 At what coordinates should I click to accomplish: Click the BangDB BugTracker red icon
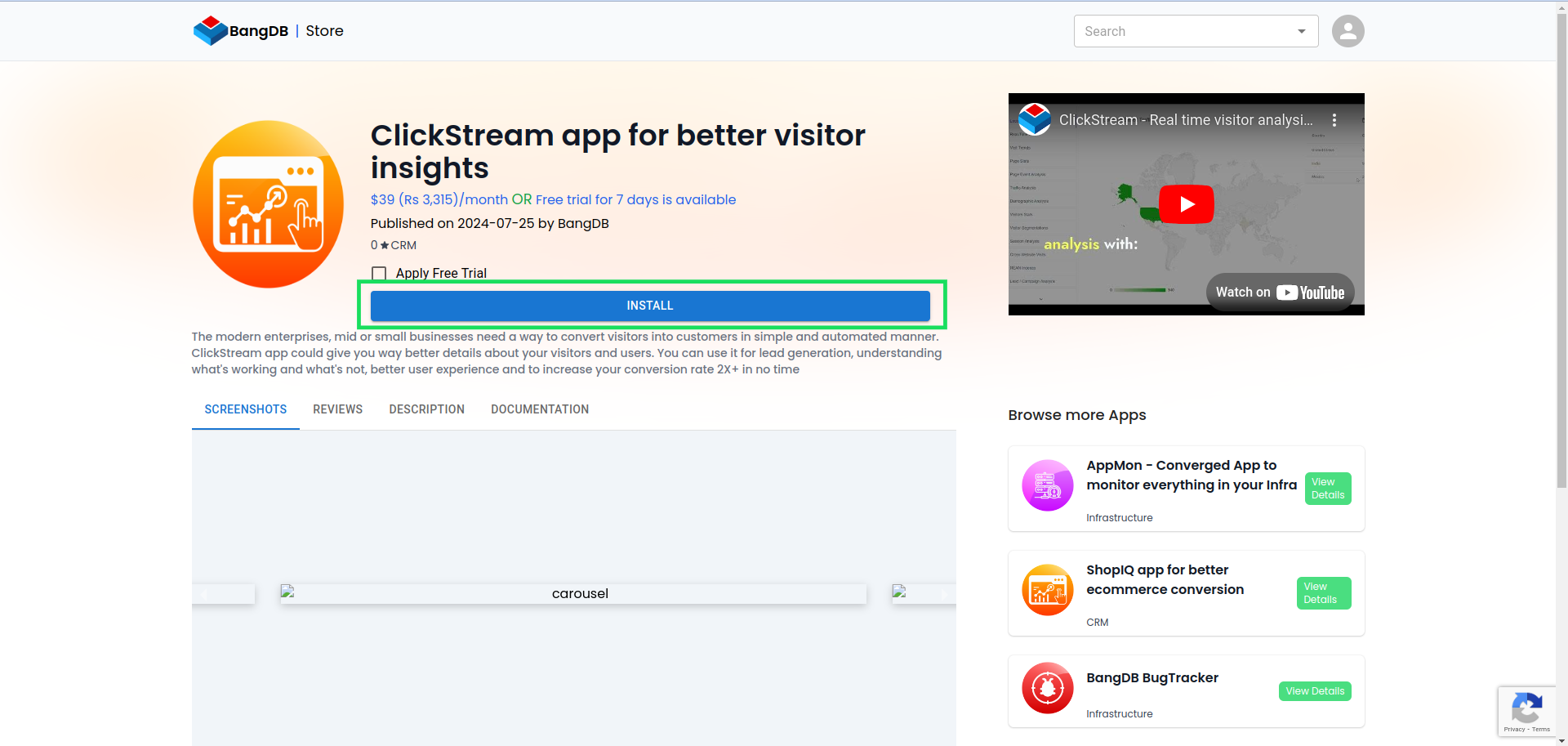[1047, 688]
